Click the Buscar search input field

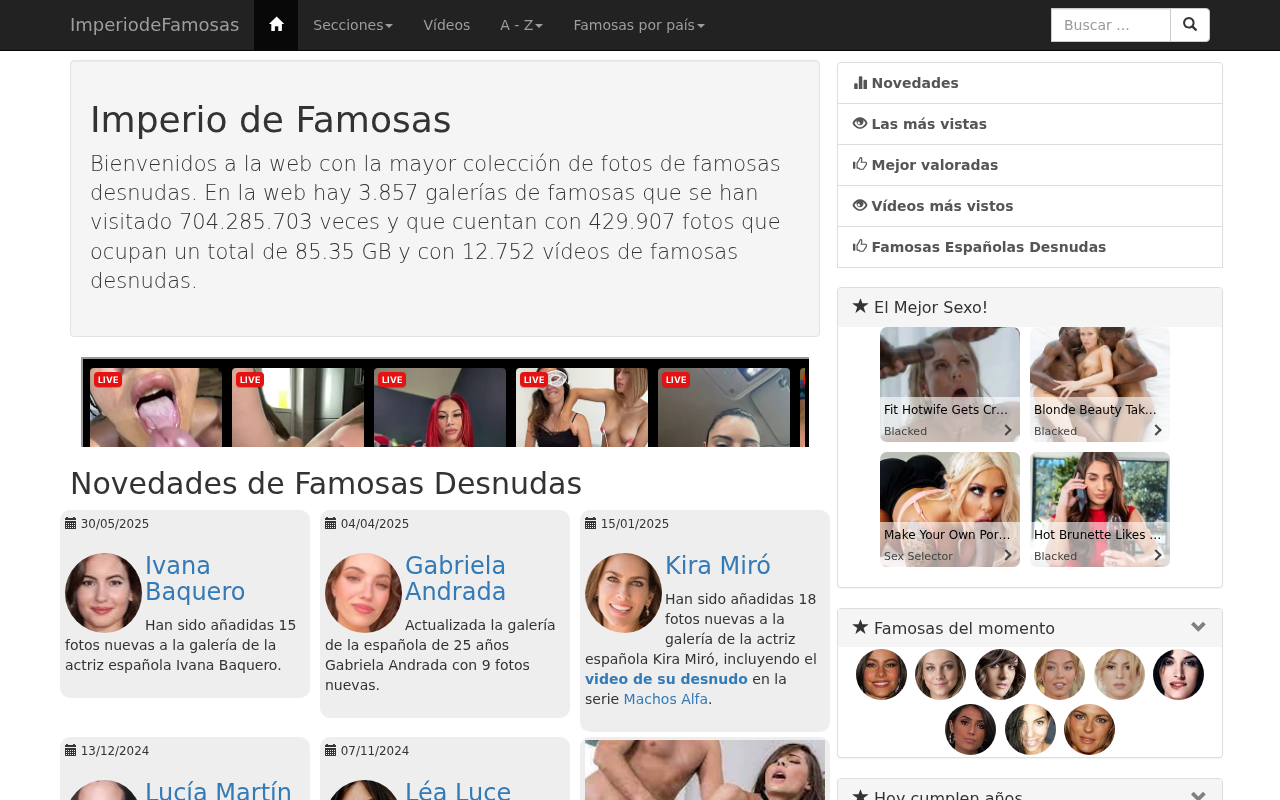[x=1111, y=25]
